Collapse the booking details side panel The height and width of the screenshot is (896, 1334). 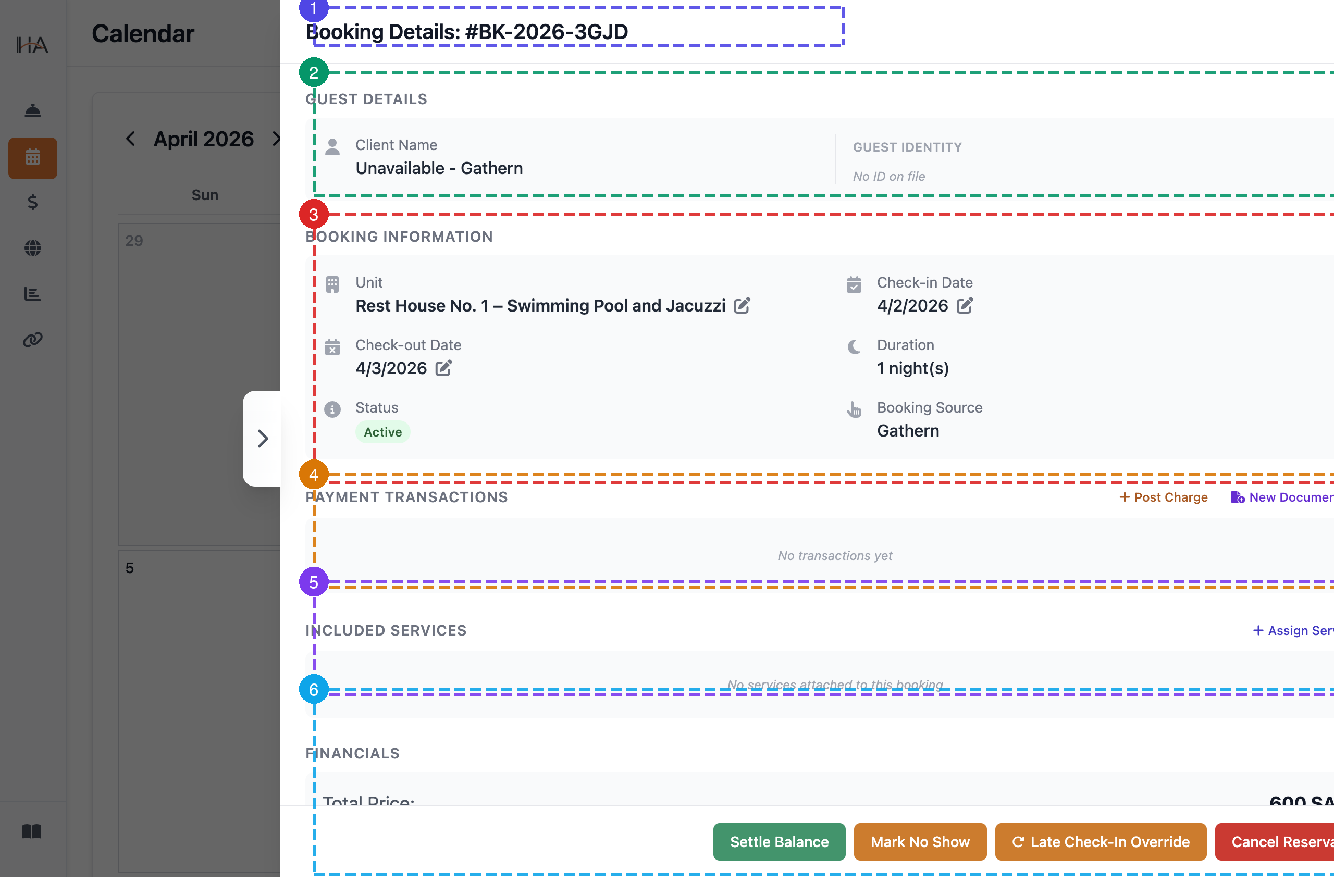coord(262,438)
